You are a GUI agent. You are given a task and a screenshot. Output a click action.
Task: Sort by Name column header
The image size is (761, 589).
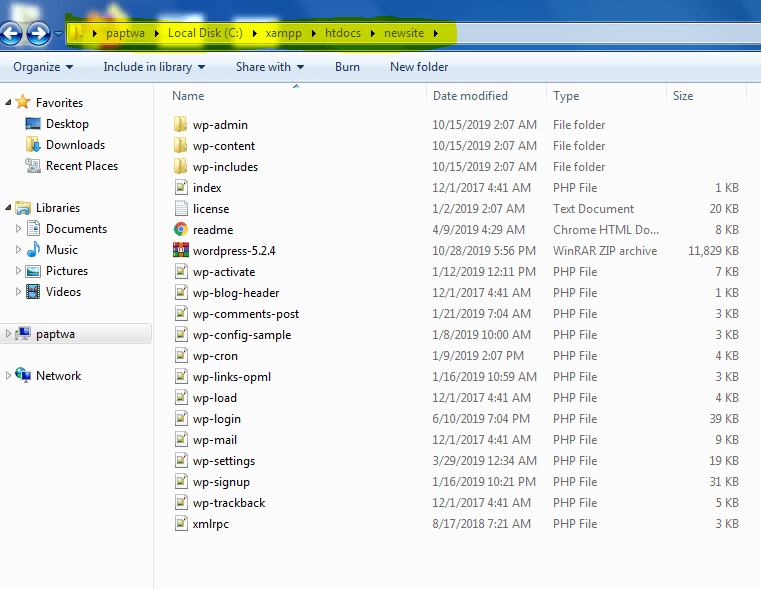[188, 96]
